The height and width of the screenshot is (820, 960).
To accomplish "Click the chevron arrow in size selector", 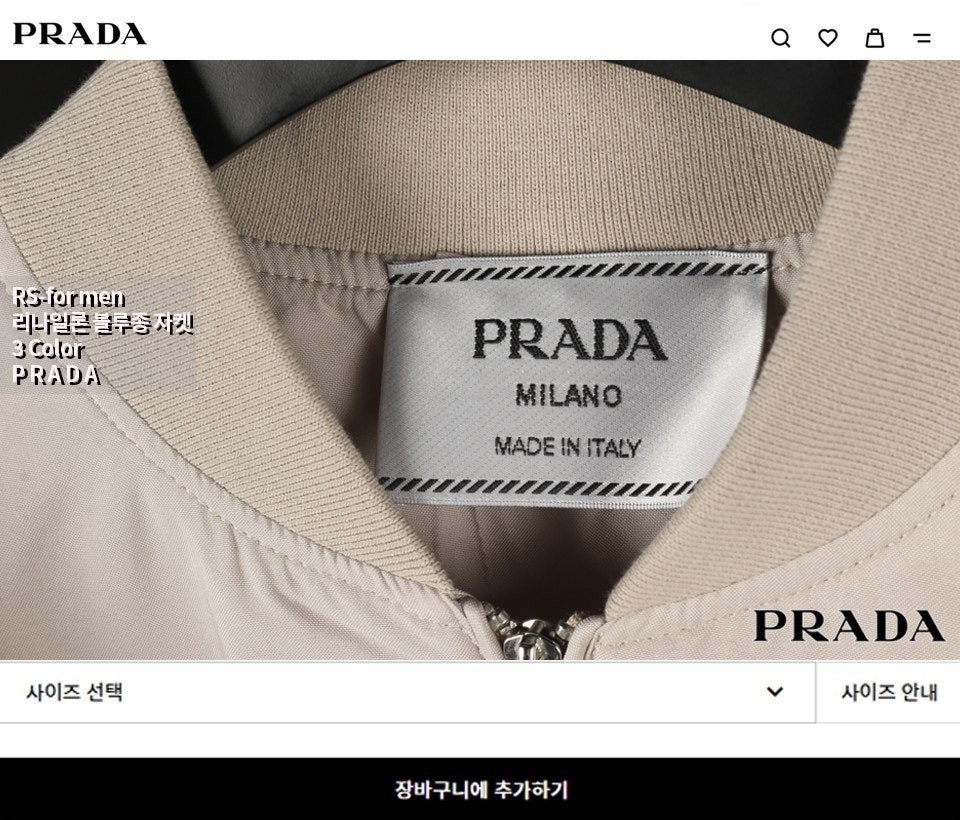I will tap(775, 691).
